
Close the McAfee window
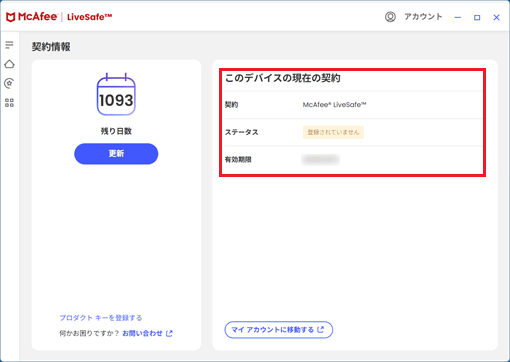(x=496, y=17)
